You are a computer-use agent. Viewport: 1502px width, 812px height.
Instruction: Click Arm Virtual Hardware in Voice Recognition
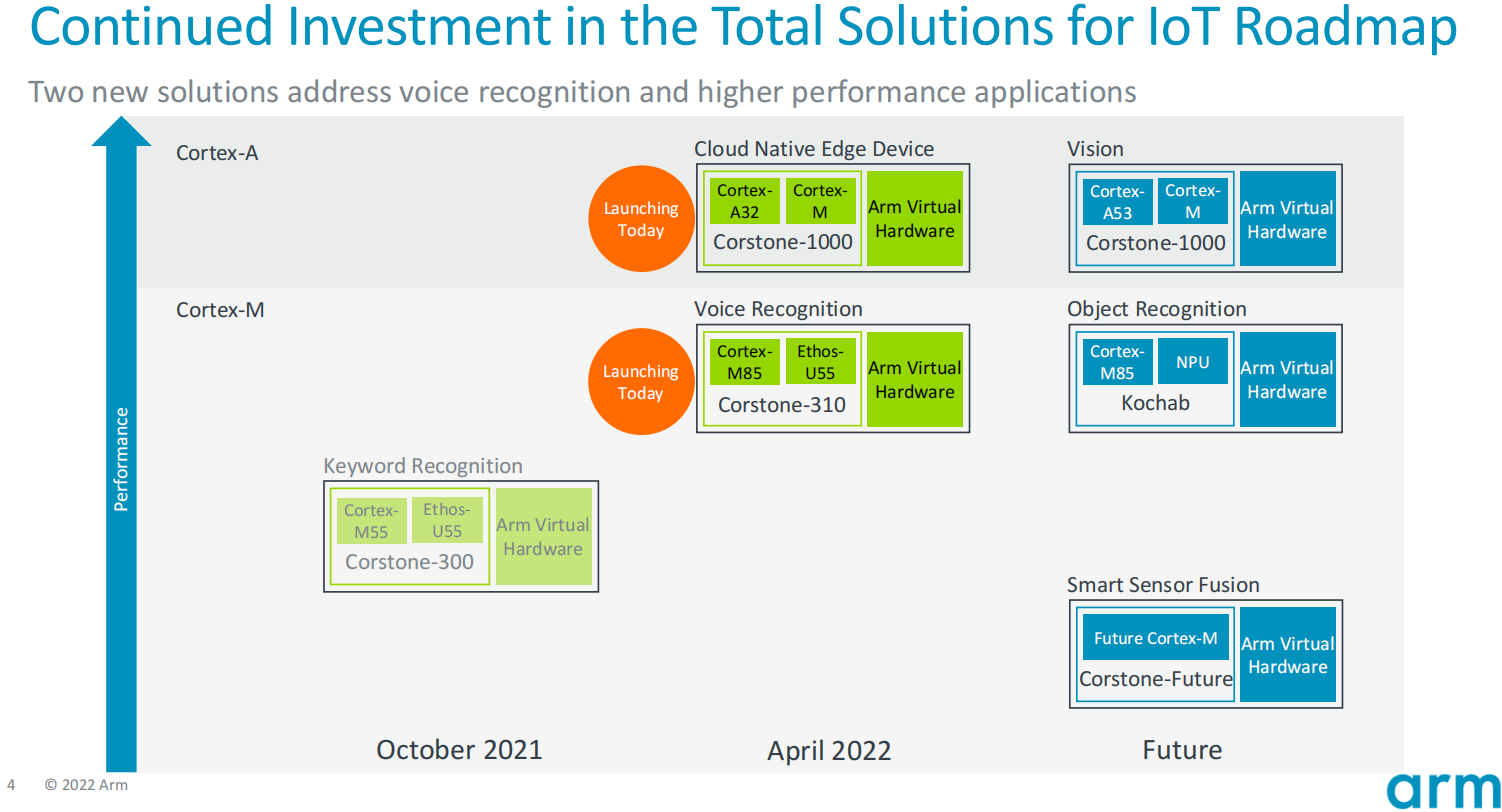pyautogui.click(x=914, y=380)
